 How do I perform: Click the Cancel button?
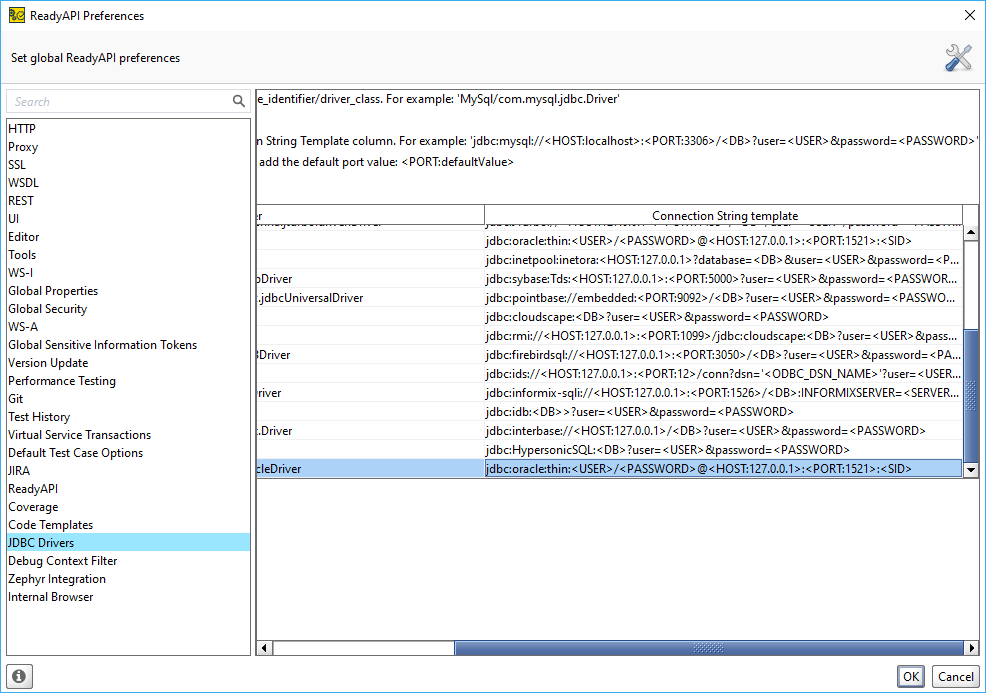pos(956,677)
